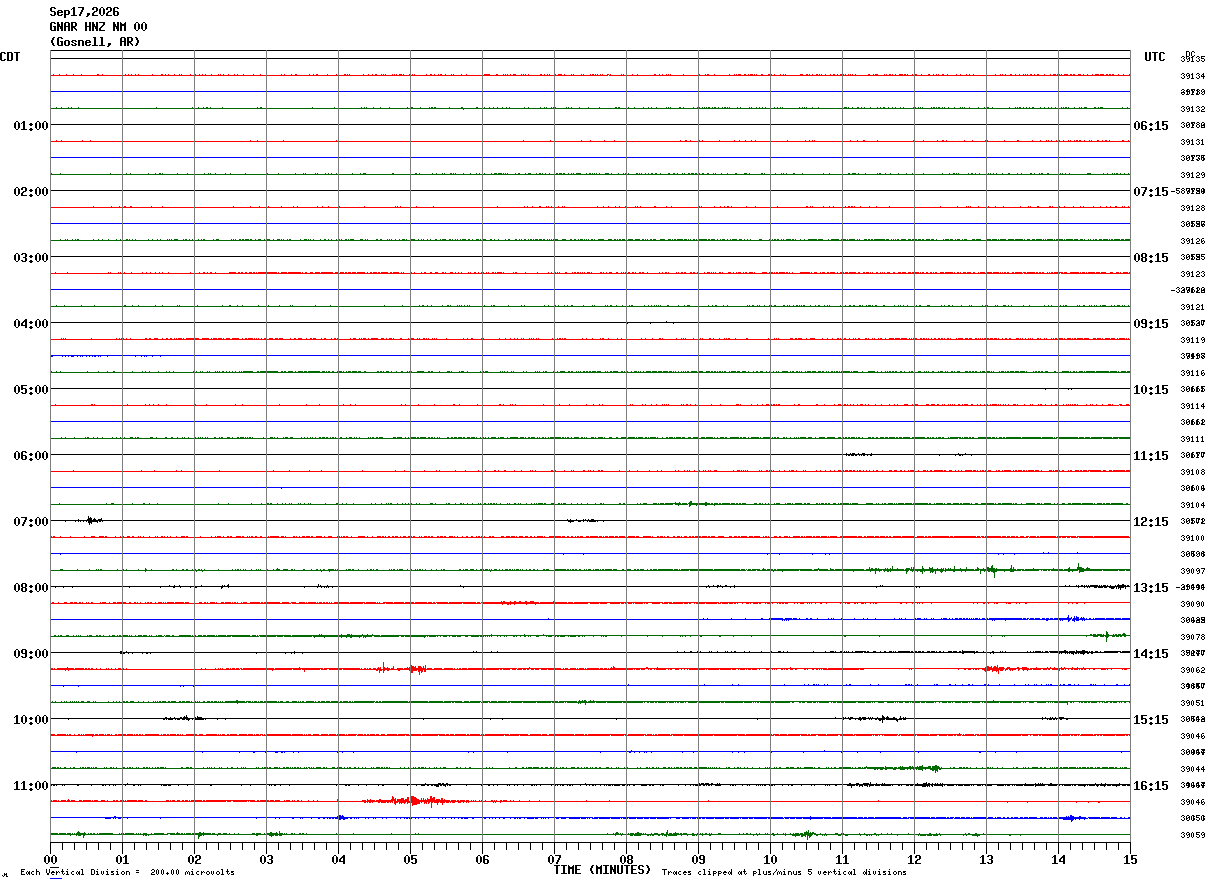Select the GNAR HNZ NM 00 station label
Viewport: 1210px width, 886px height.
coord(98,27)
